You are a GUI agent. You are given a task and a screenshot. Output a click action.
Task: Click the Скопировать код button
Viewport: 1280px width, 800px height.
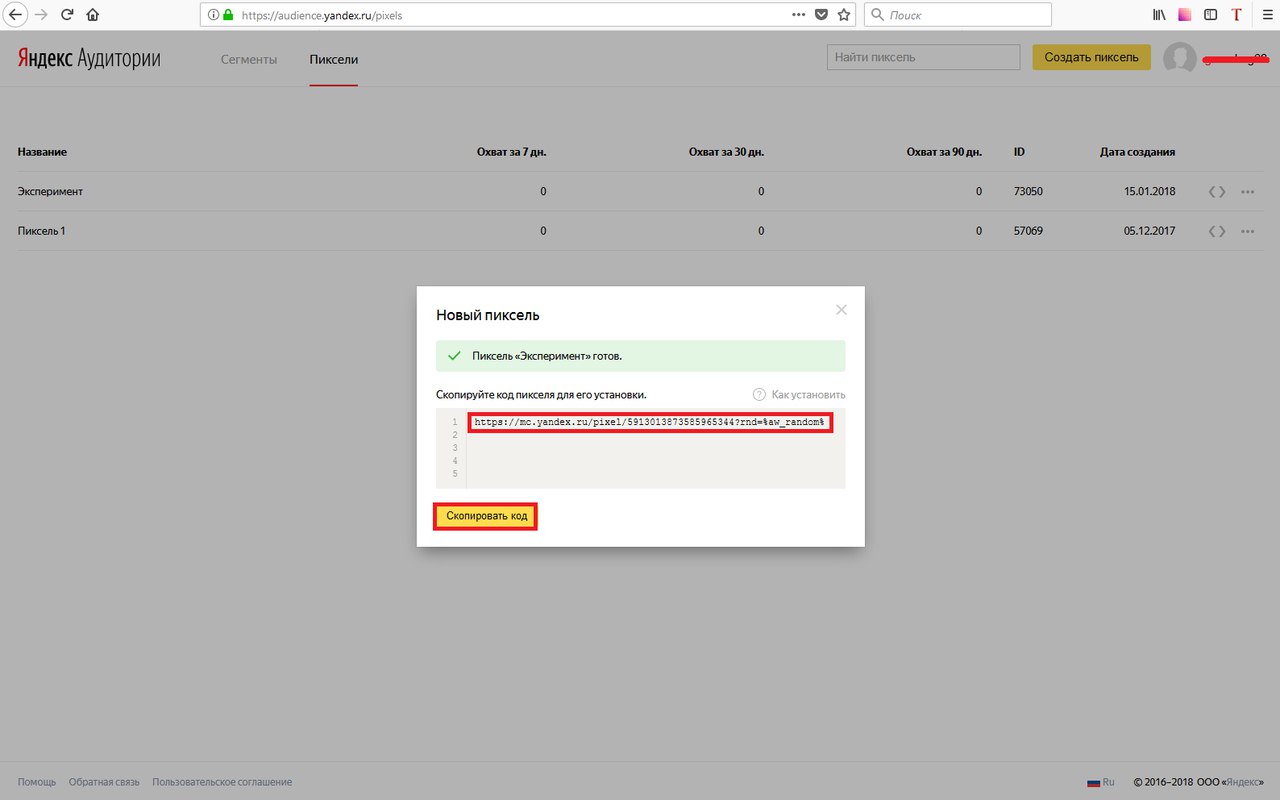[x=486, y=516]
